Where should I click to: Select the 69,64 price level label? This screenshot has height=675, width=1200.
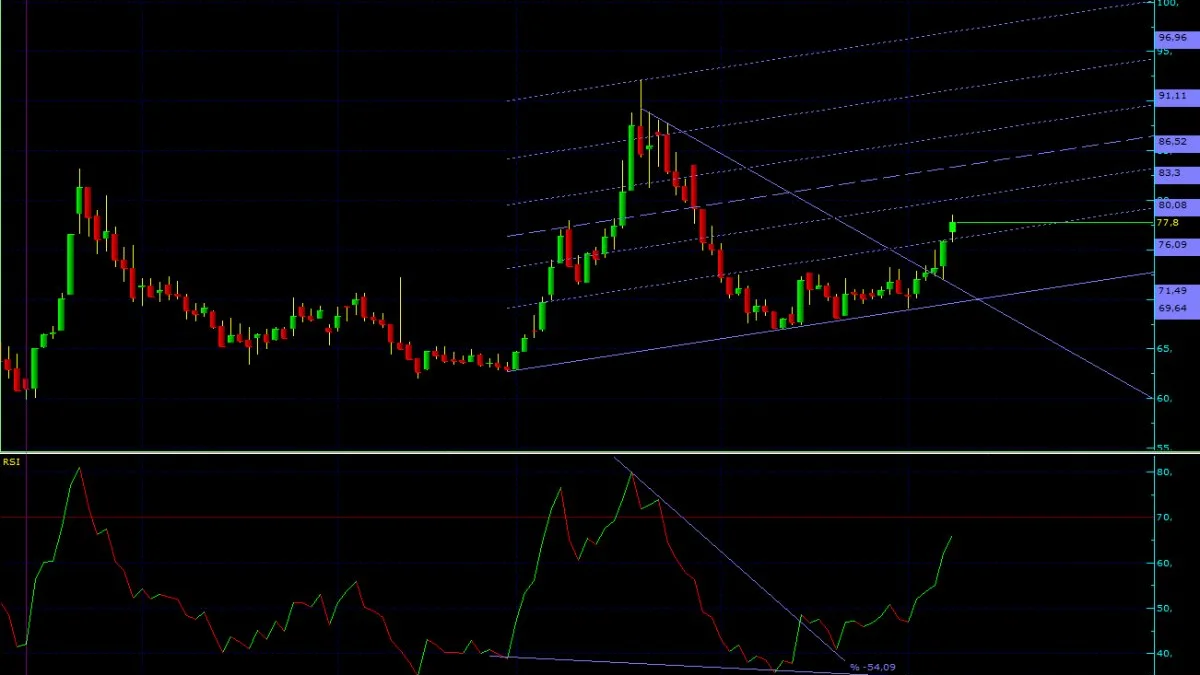click(1172, 308)
